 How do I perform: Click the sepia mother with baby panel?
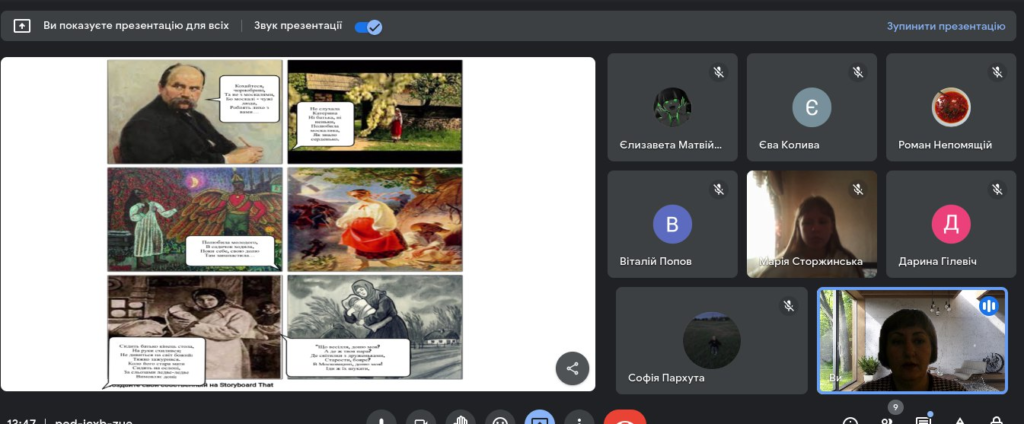[x=195, y=327]
